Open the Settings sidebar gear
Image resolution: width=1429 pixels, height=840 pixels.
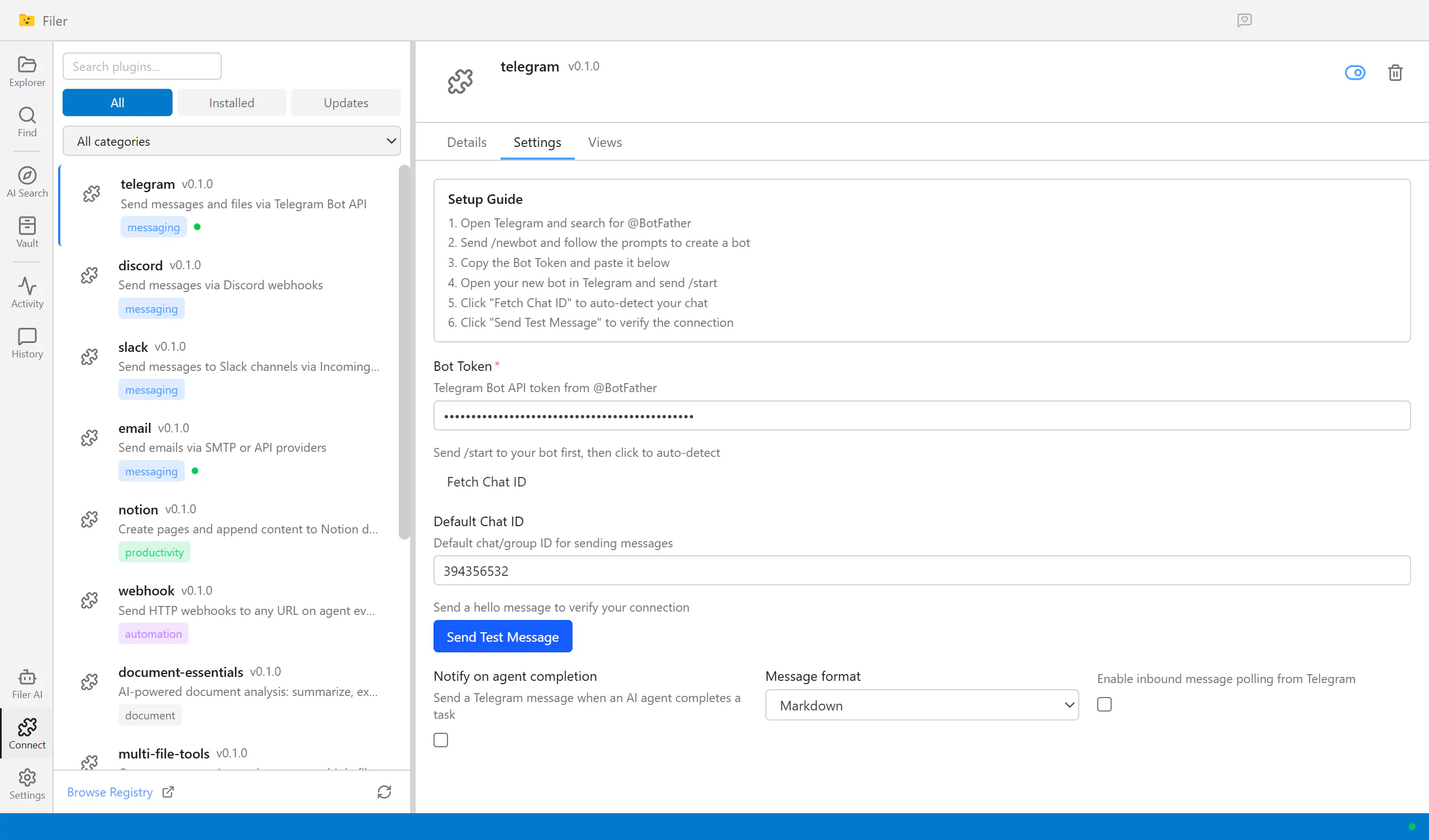coord(27,784)
